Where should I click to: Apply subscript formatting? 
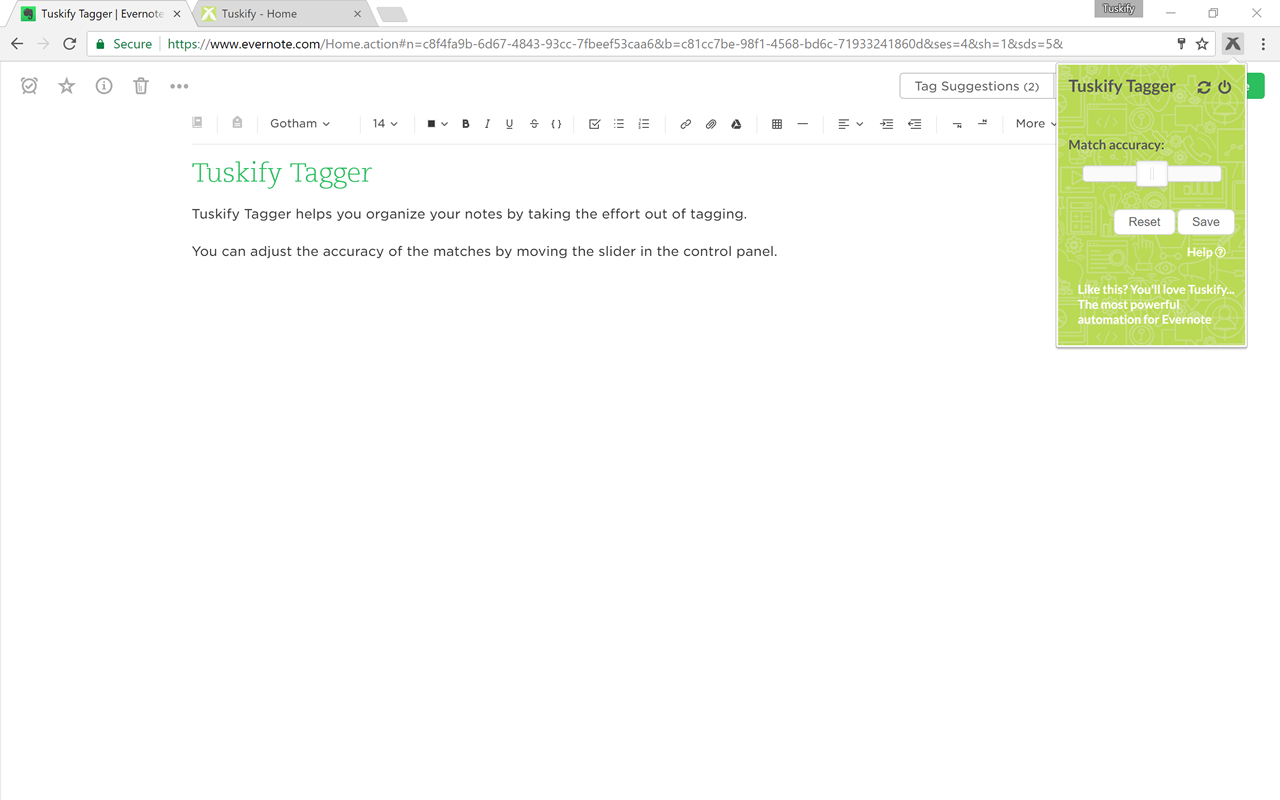[957, 124]
